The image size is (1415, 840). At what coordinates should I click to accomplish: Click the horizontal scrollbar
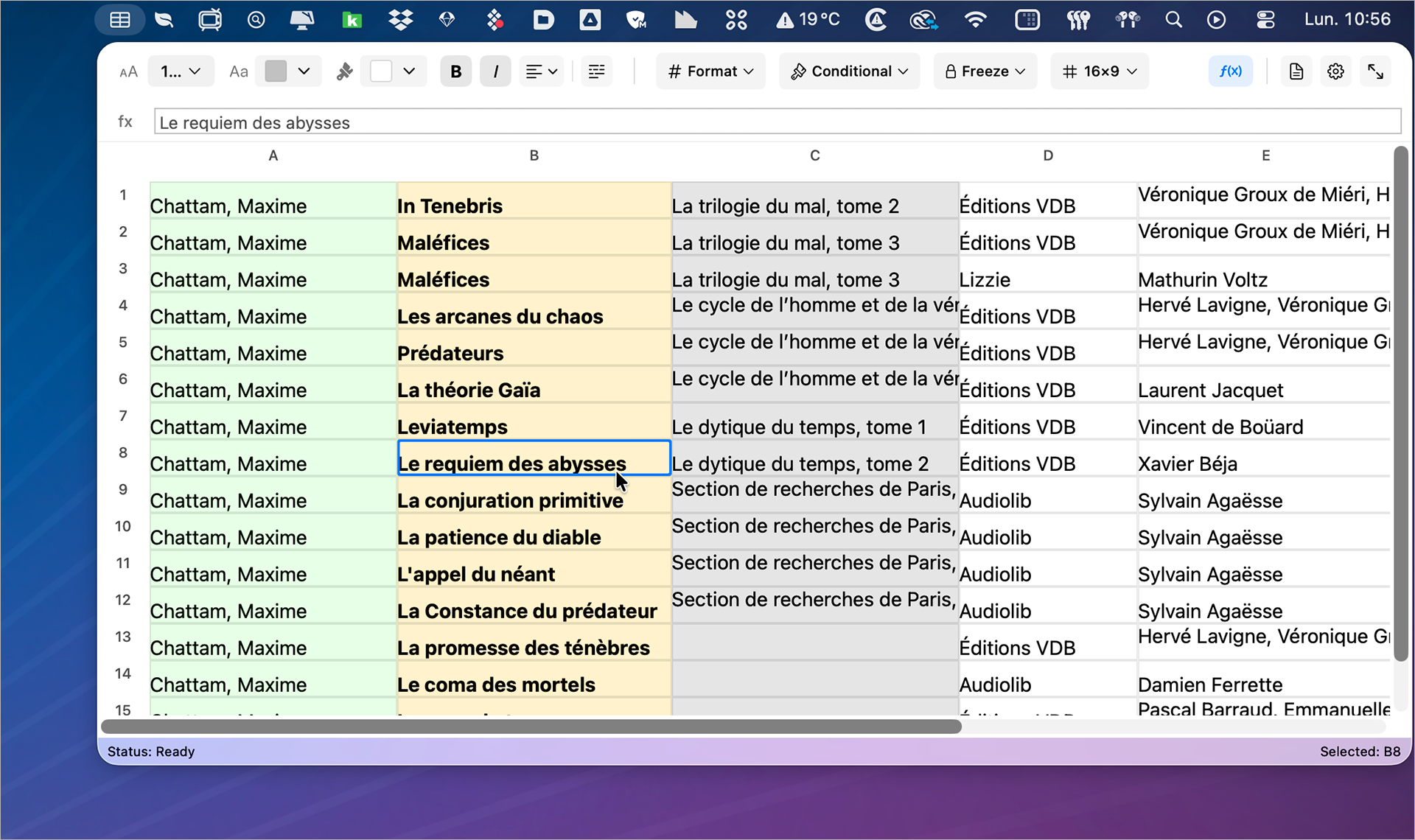coord(531,727)
